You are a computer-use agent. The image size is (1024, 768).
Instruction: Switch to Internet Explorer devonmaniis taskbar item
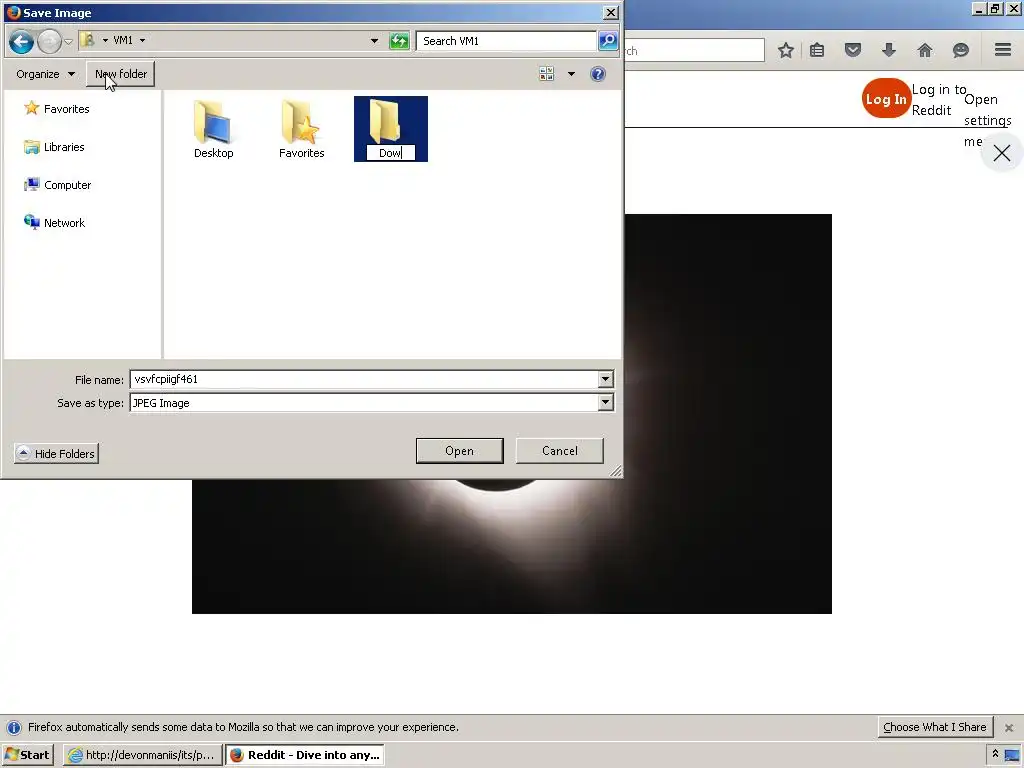(142, 755)
